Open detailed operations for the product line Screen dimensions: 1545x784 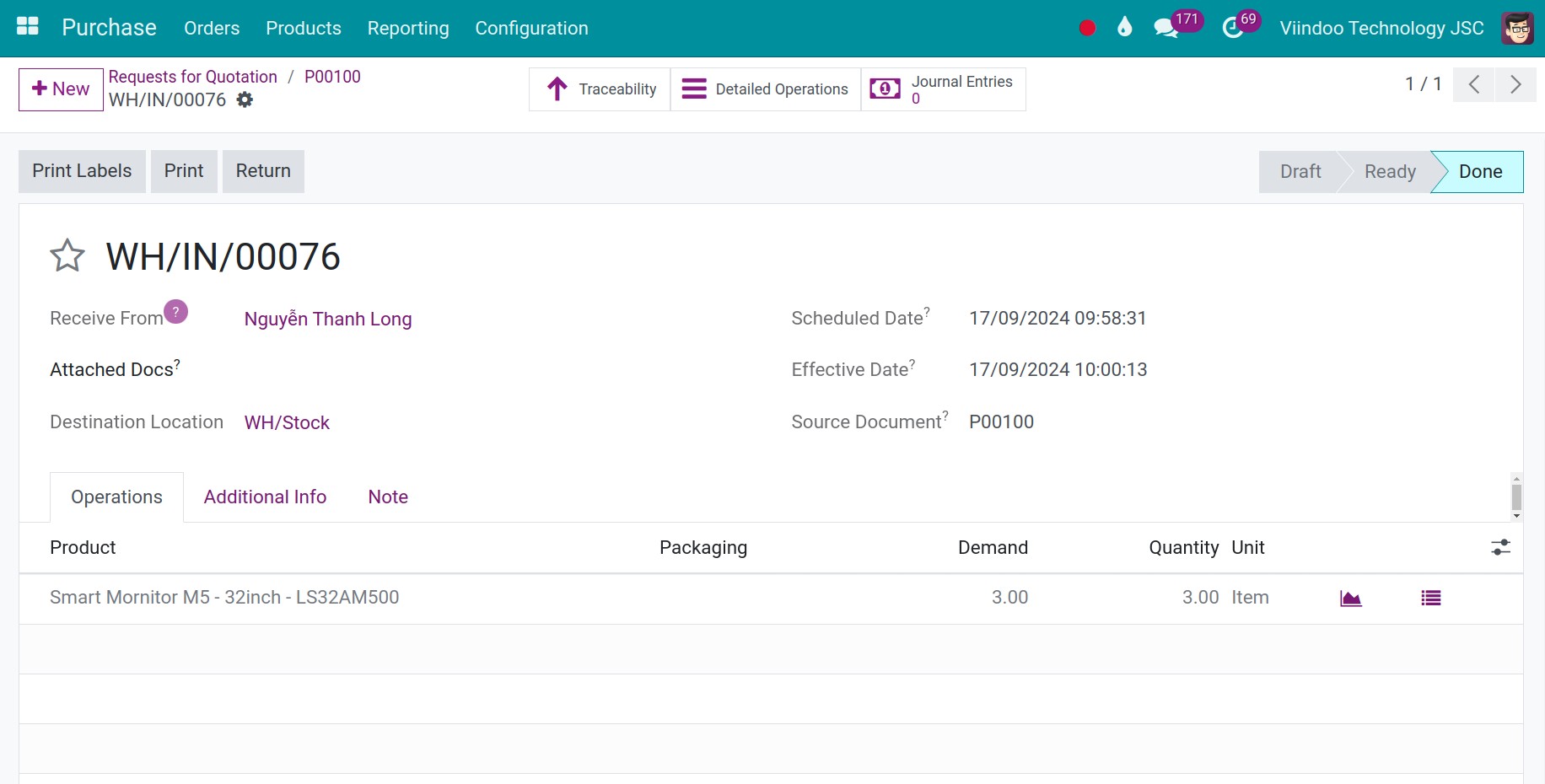1430,598
